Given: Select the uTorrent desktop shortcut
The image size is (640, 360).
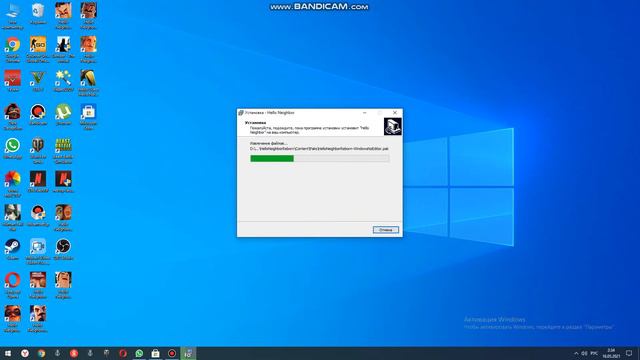Looking at the screenshot, I should (x=63, y=114).
